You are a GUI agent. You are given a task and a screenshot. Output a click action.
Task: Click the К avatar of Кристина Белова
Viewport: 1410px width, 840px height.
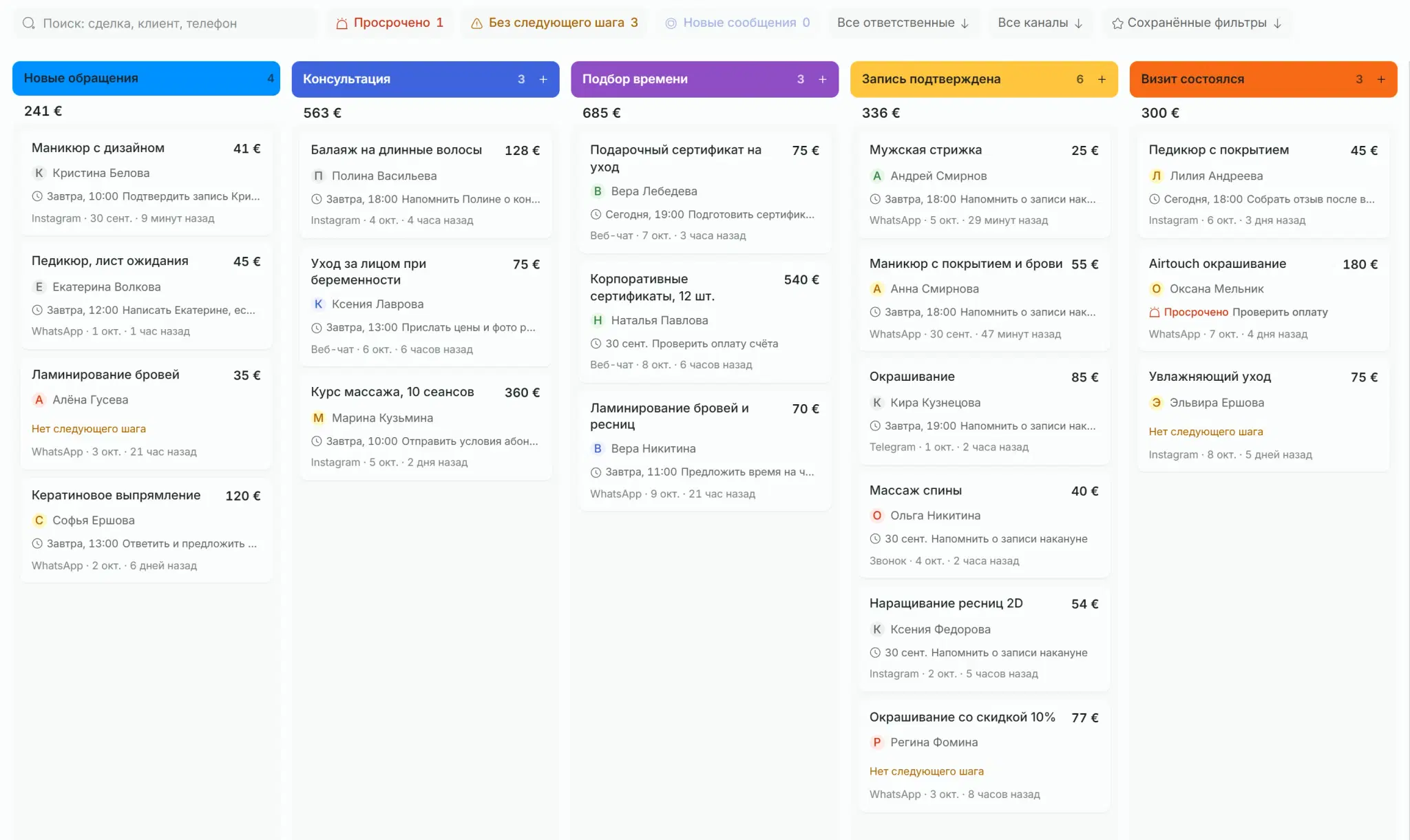coord(39,173)
